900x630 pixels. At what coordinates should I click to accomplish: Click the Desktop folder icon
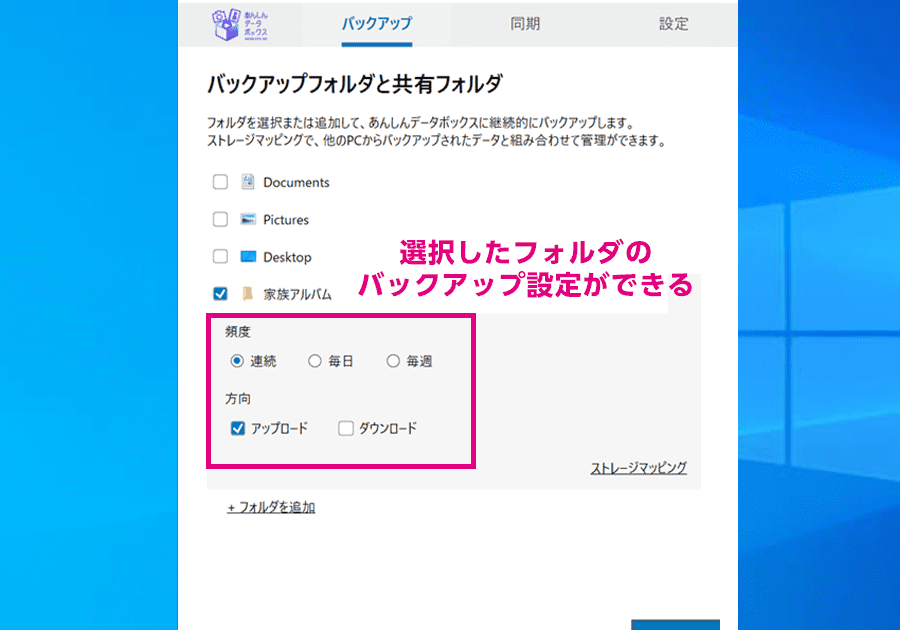248,257
